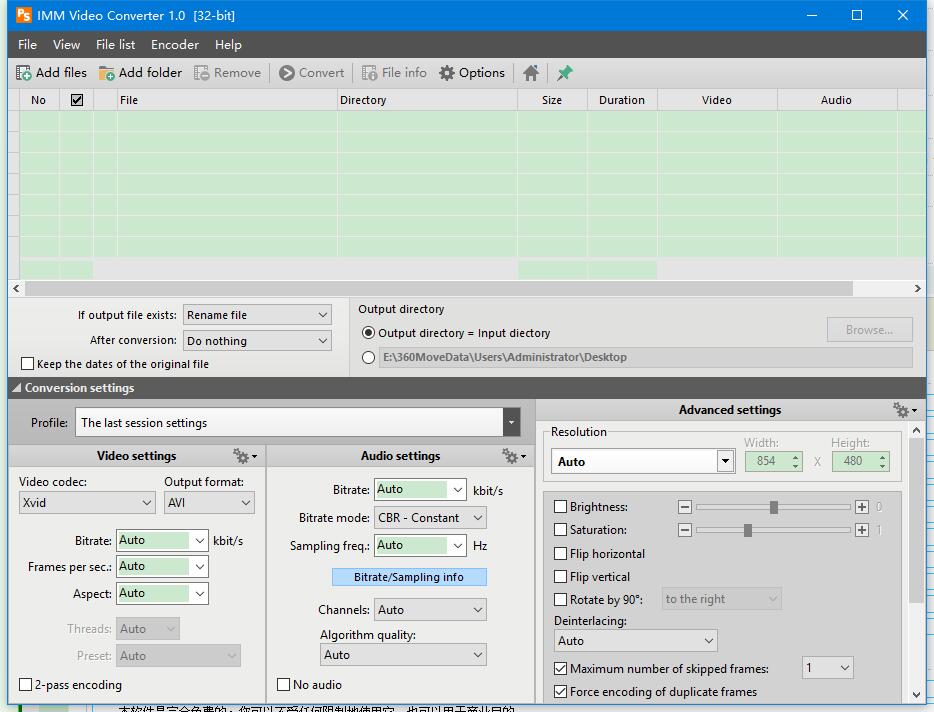Open Video settings gear menu
Viewport: 934px width, 712px height.
[x=245, y=456]
